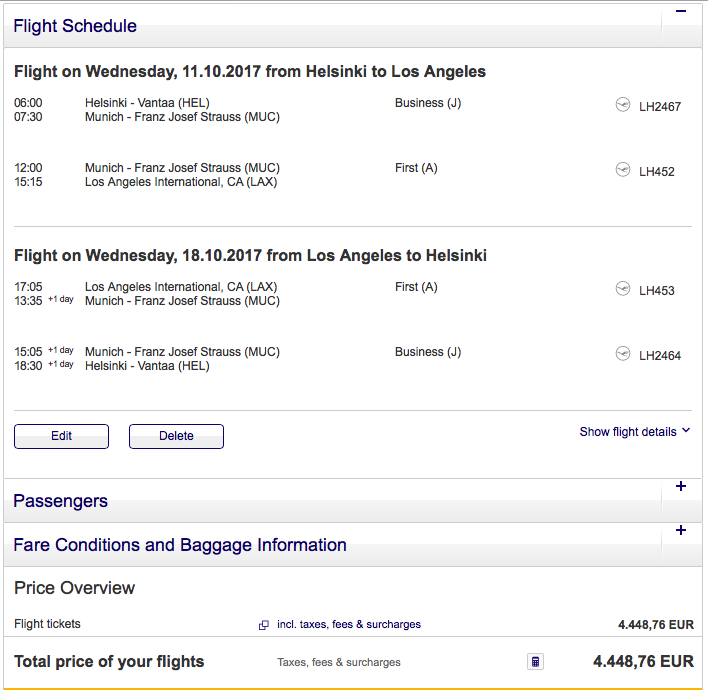Select flight number LH2464
Viewport: 708px width, 695px height.
click(660, 355)
